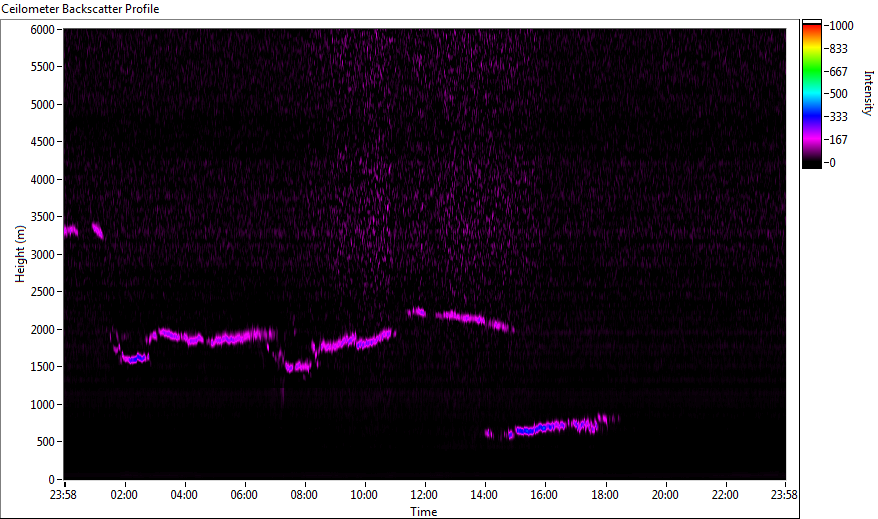Screen dimensions: 878x519
Task: Select the 500 intensity scale marker
Action: click(x=839, y=94)
